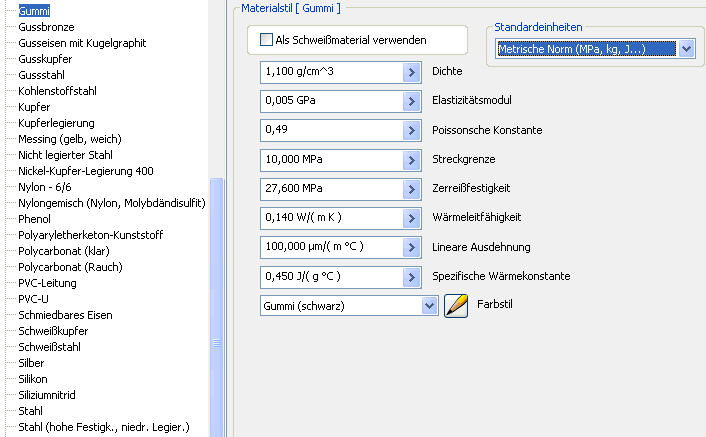This screenshot has width=706, height=437.
Task: Select Silber in the material list
Action: point(31,363)
